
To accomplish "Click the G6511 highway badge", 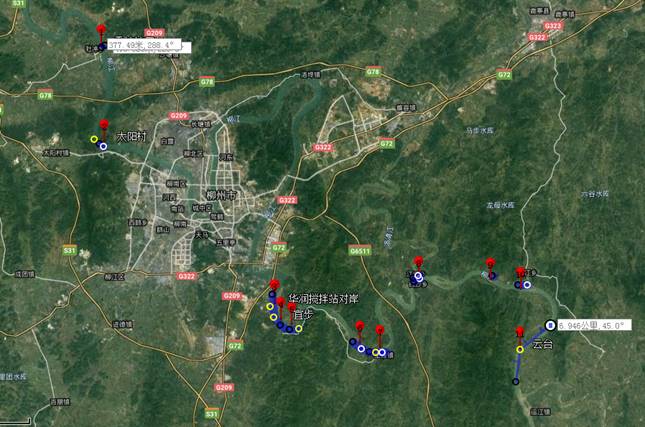I will tap(360, 251).
